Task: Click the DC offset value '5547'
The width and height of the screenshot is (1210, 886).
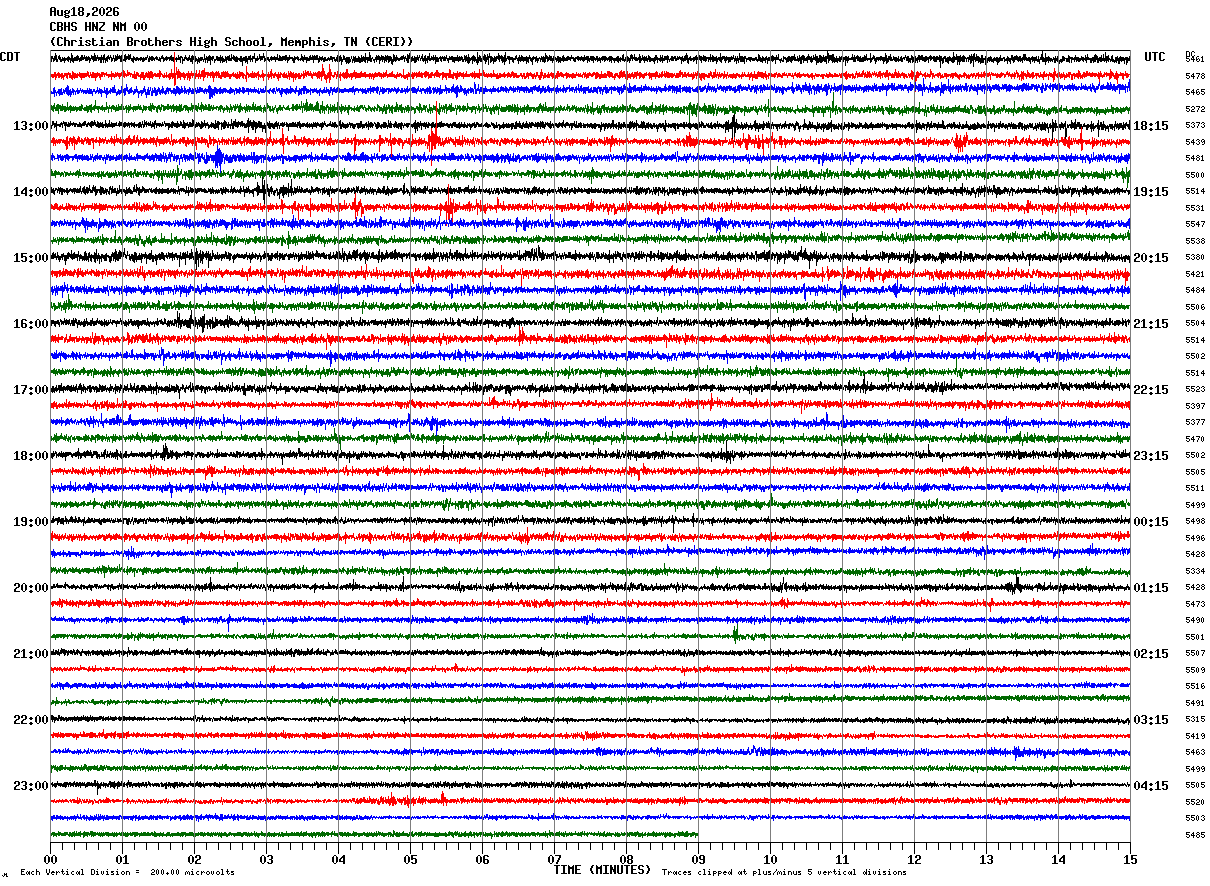Action: coord(1195,225)
